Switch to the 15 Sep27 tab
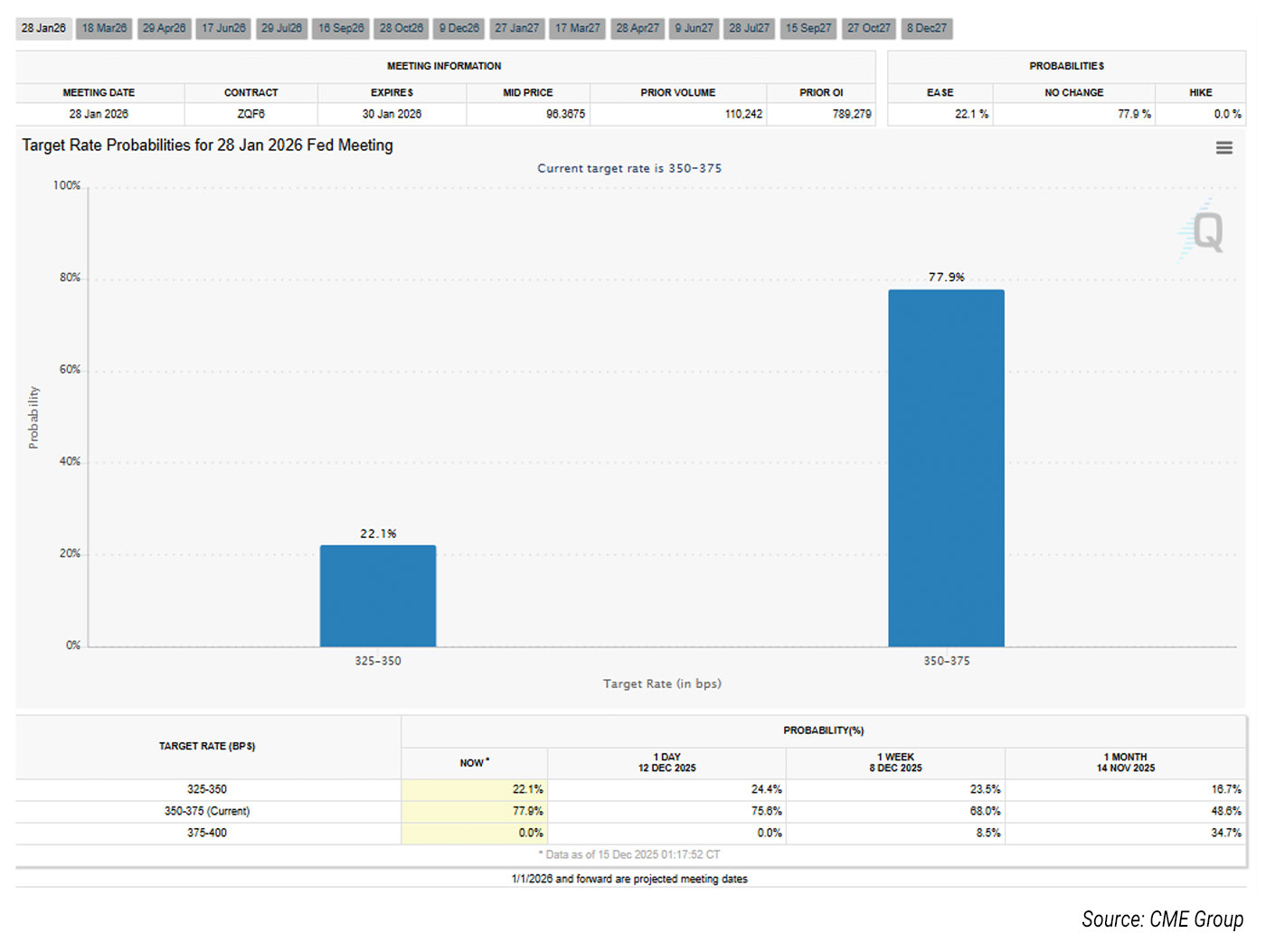The image size is (1266, 952). [808, 28]
